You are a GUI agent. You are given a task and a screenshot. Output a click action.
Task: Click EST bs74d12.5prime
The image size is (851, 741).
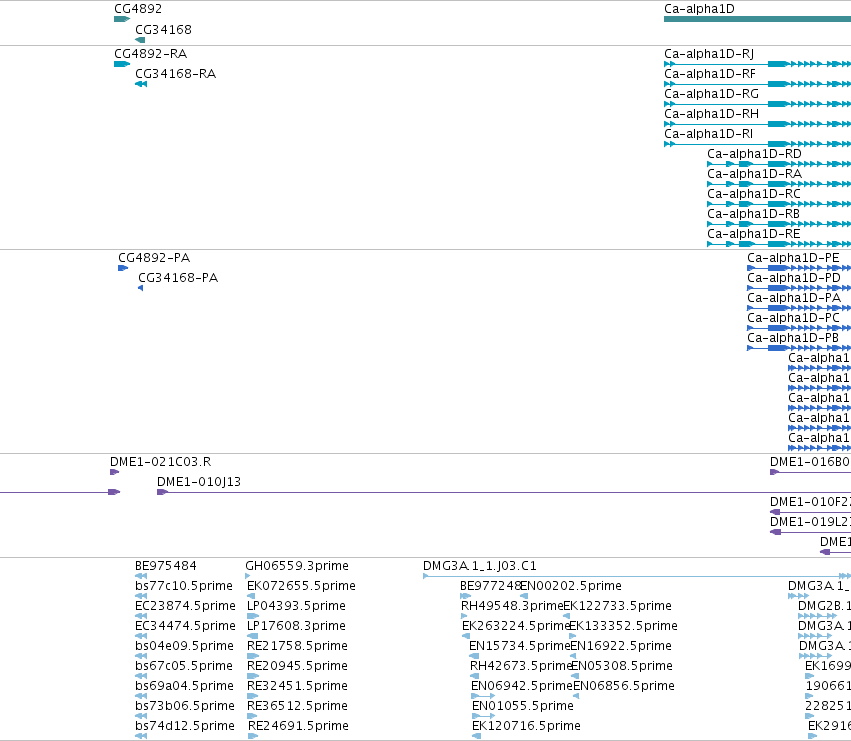[x=185, y=727]
